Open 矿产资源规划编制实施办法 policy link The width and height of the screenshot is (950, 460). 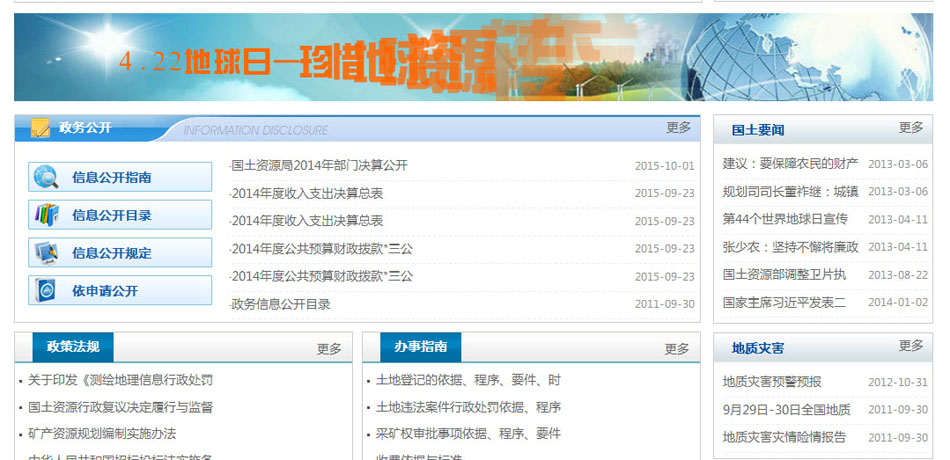102,434
